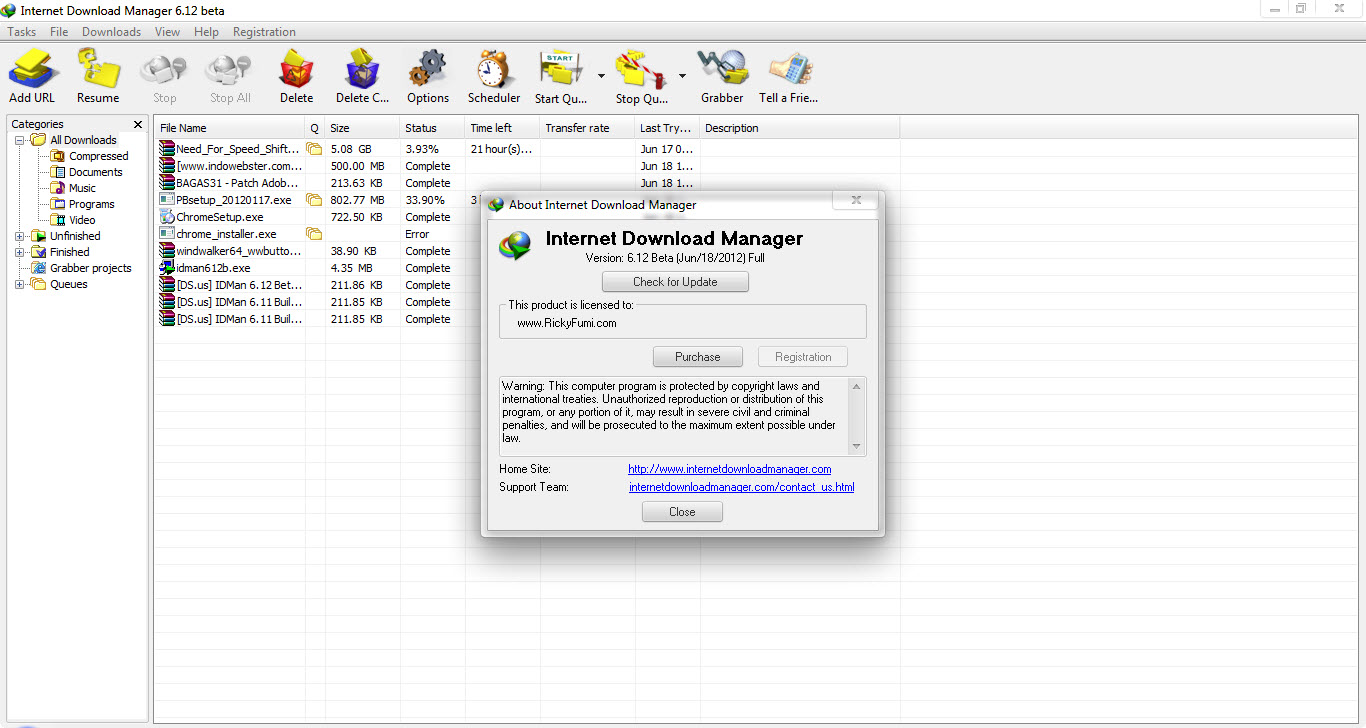The width and height of the screenshot is (1366, 728).
Task: Click the Purchase button
Action: [x=697, y=357]
